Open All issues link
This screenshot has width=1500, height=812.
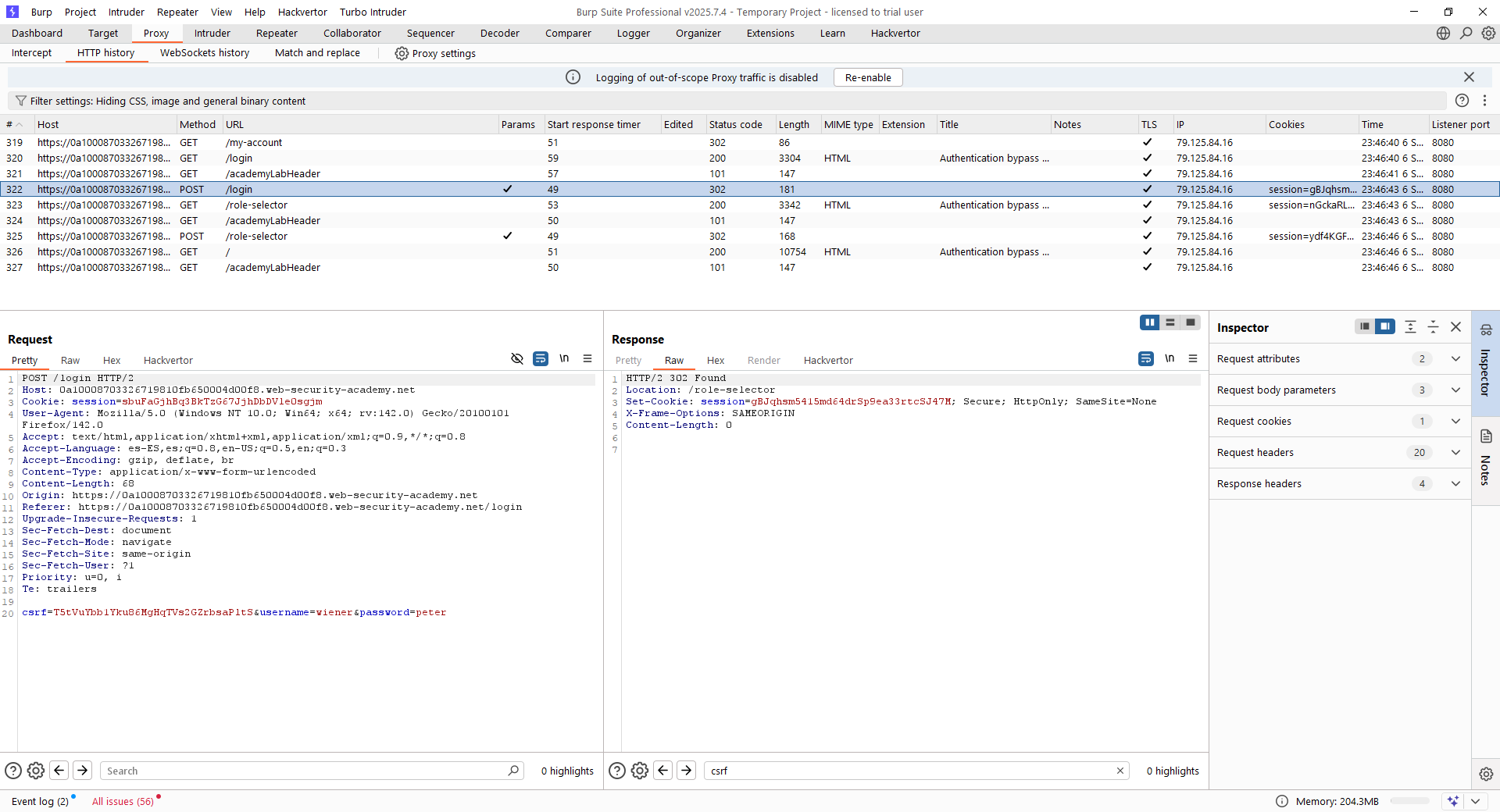(123, 801)
